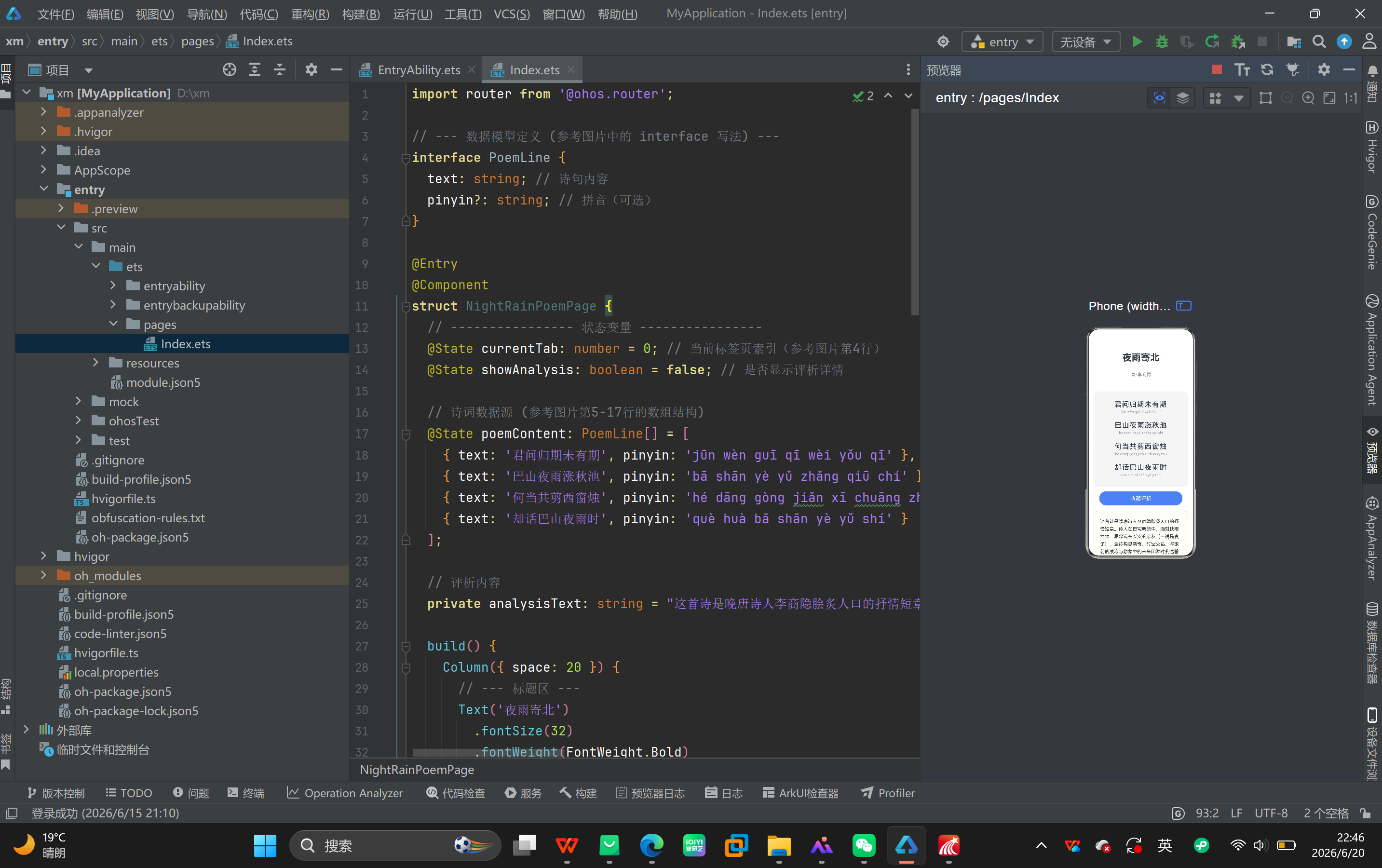Expand all nodes in project panel

254,69
